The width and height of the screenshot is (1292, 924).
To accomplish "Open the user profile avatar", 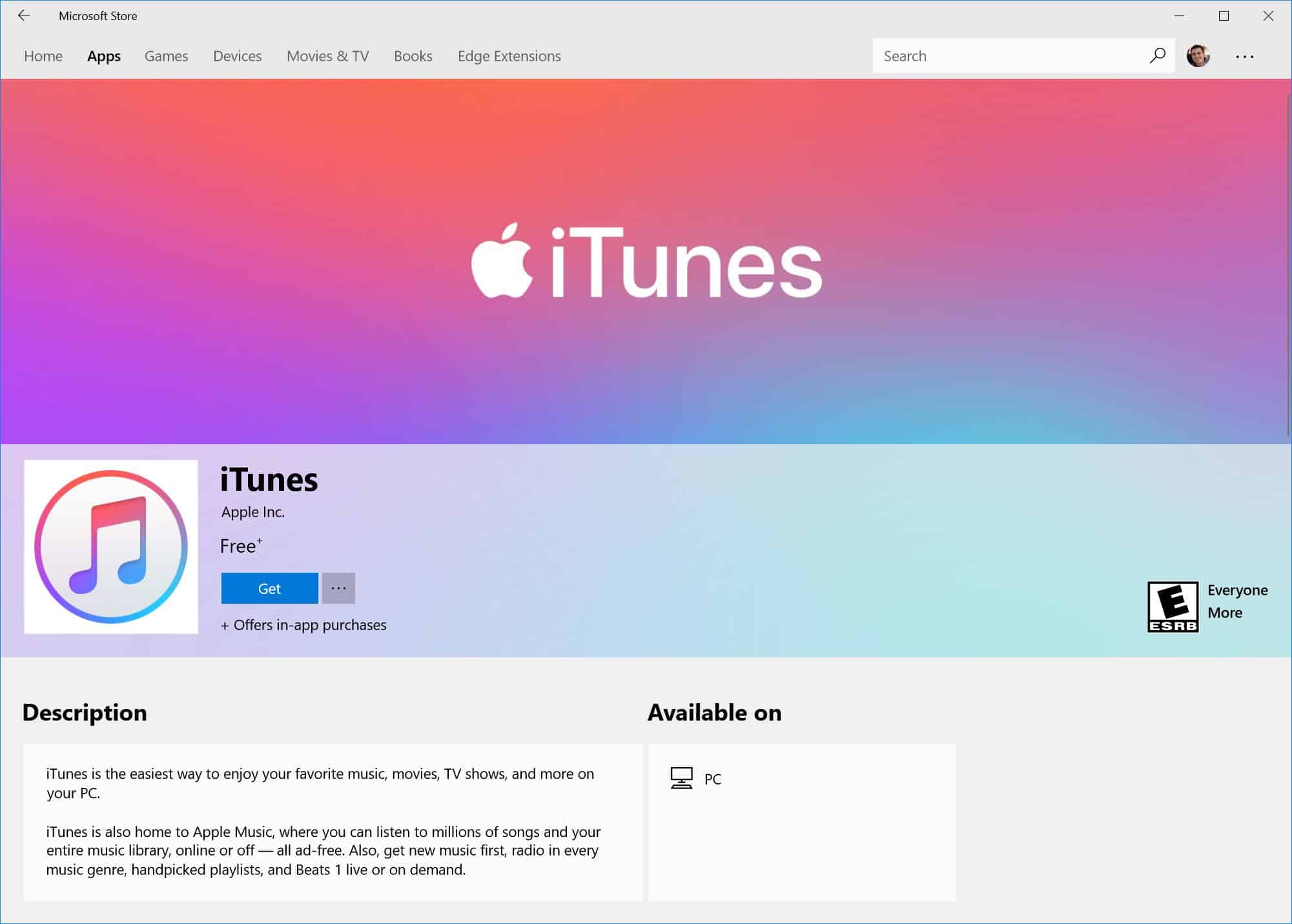I will (x=1198, y=56).
